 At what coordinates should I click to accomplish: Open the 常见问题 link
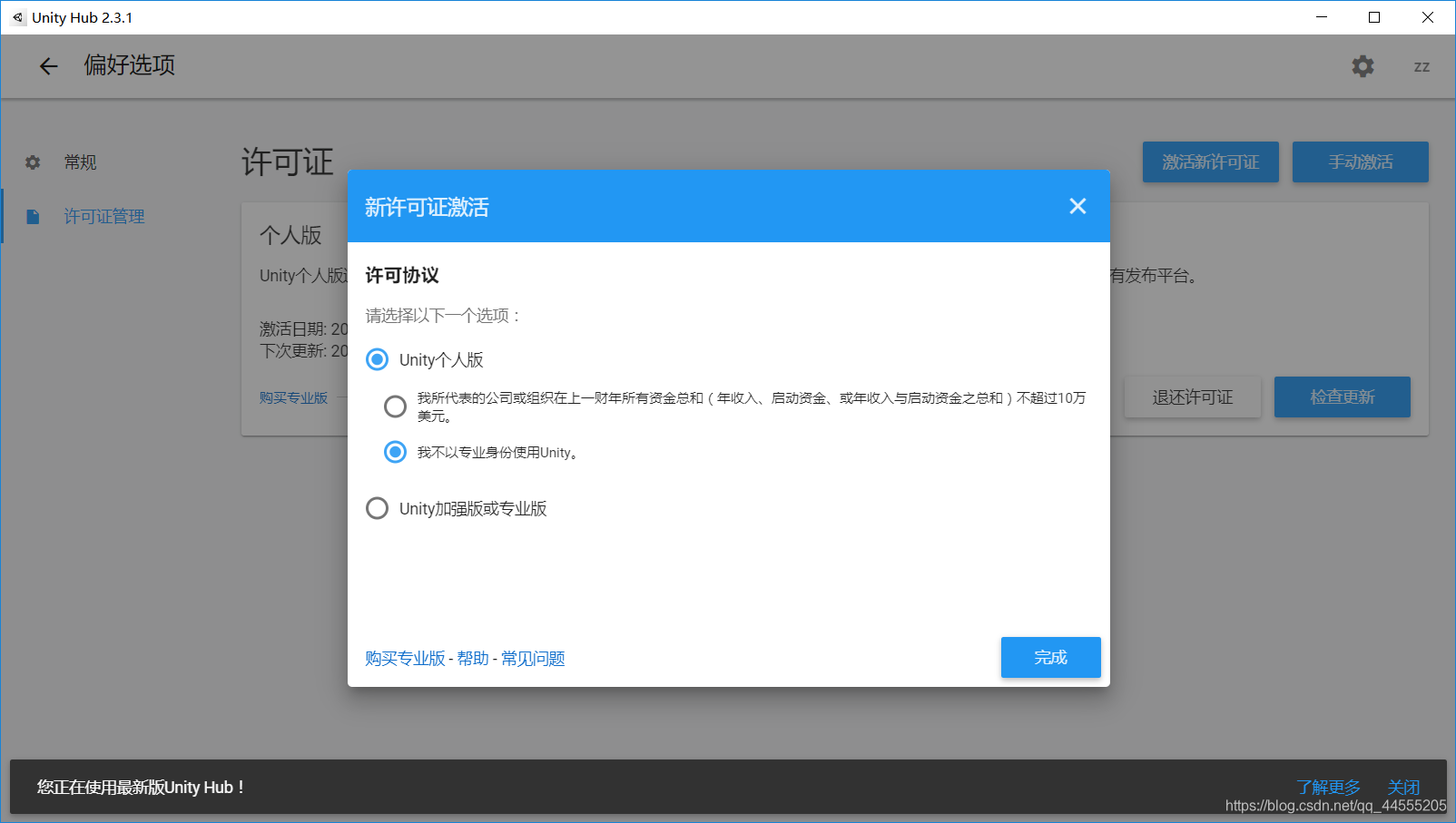533,659
